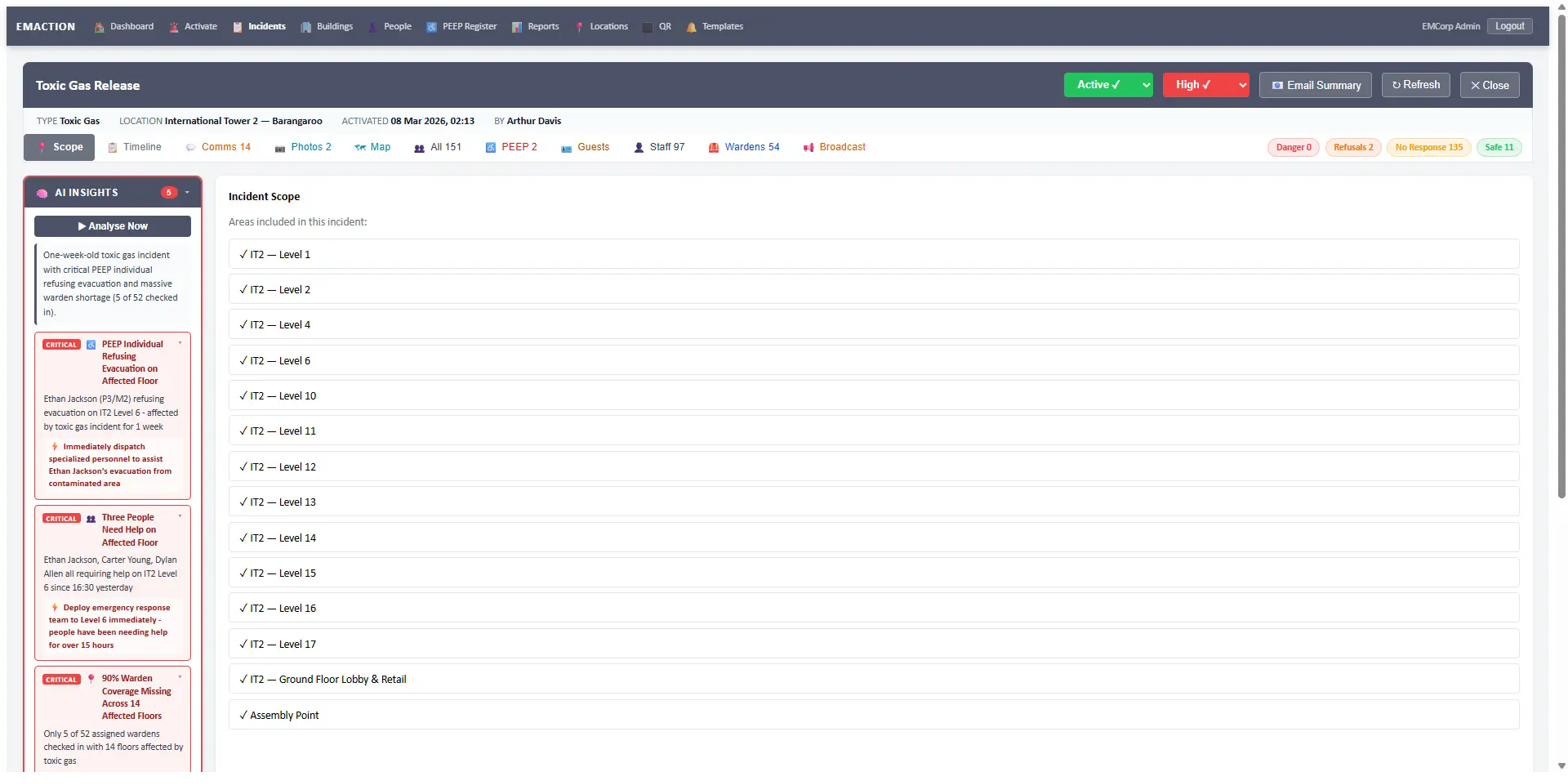Click the Map tab's map icon
Viewport: 1568px width, 784px height.
tap(360, 148)
